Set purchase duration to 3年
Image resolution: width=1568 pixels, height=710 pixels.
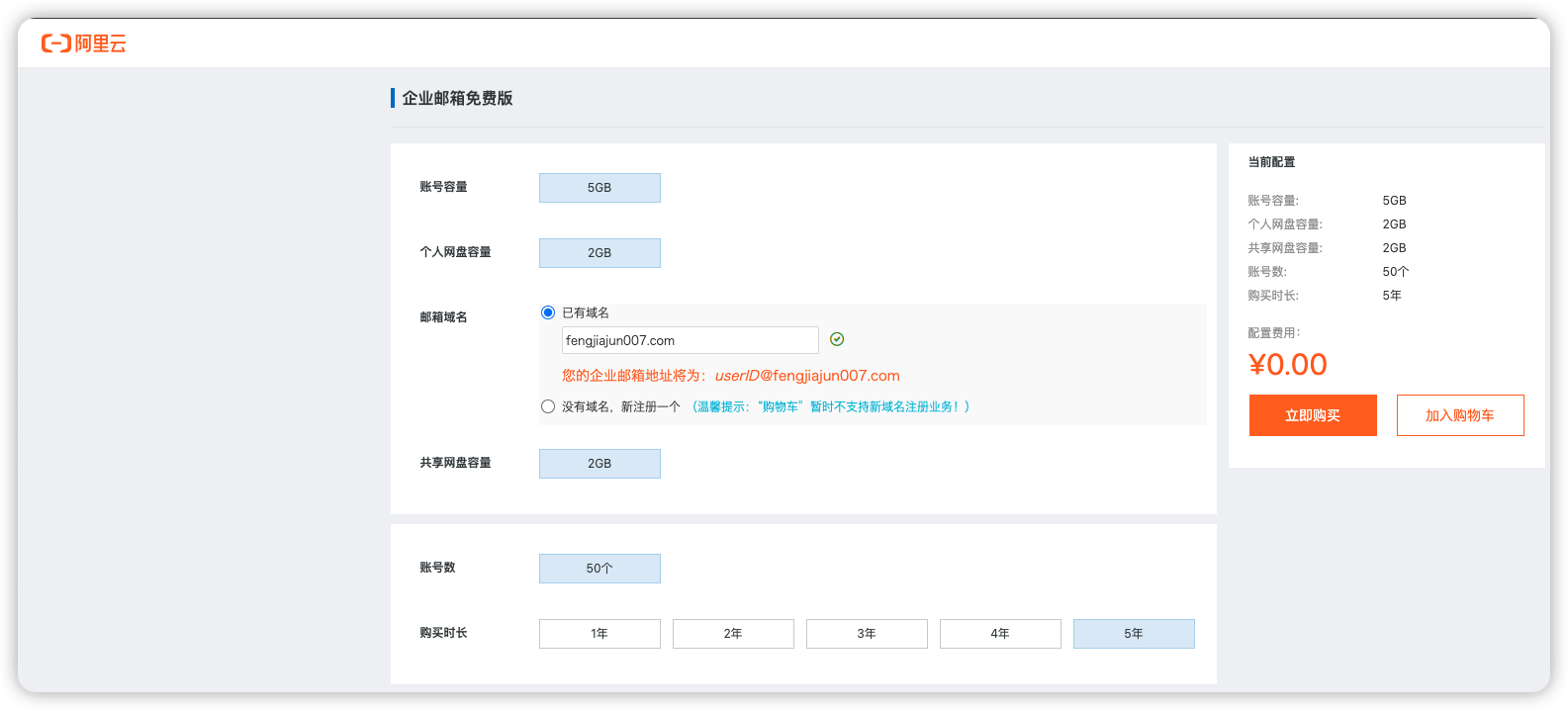pos(867,634)
